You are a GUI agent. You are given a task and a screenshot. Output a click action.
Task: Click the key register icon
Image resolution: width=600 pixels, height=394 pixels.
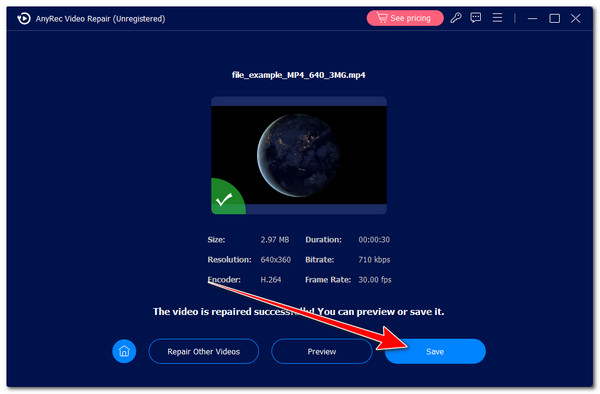tap(456, 18)
